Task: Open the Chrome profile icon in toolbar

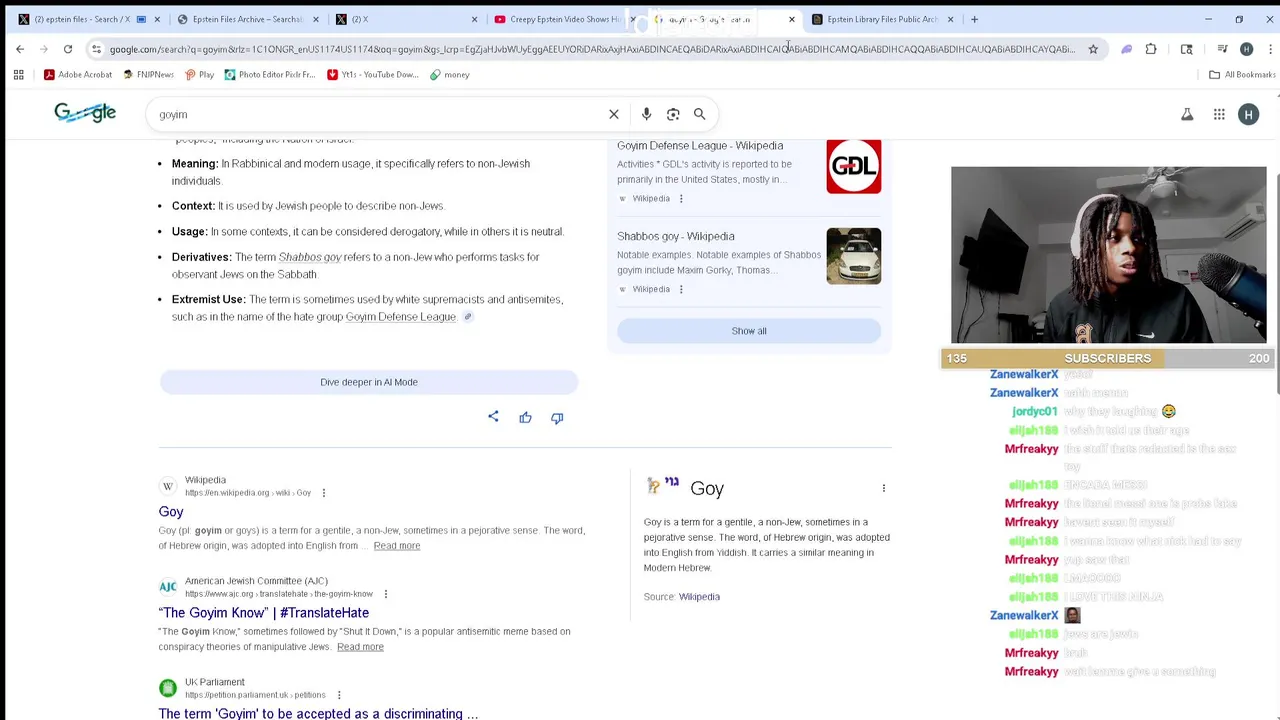Action: click(x=1246, y=49)
